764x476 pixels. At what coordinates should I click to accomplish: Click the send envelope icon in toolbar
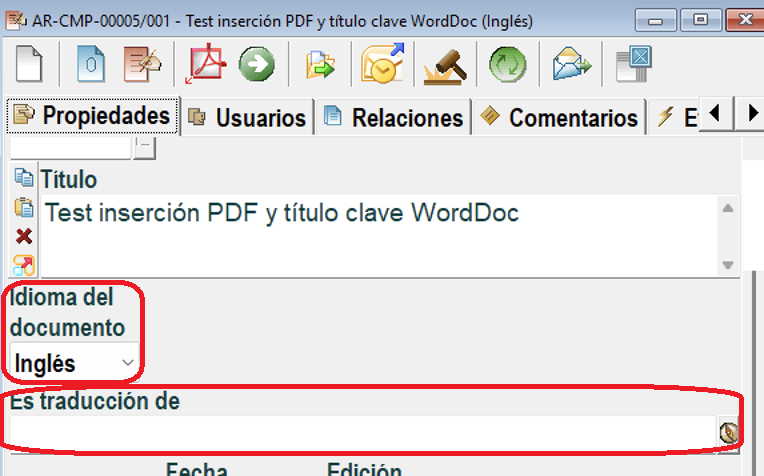[571, 65]
